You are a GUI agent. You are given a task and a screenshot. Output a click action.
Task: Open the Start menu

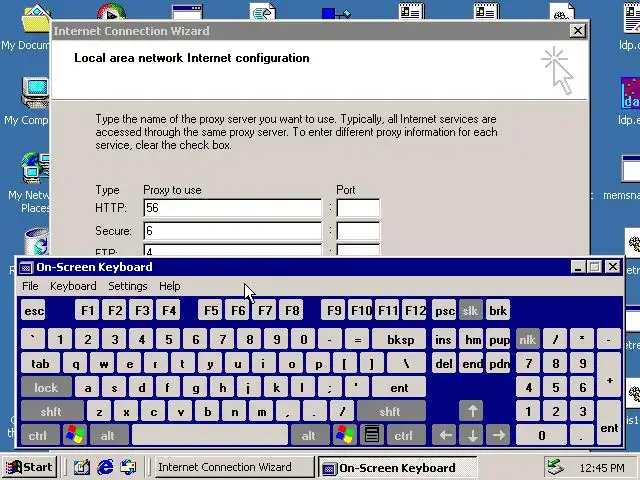[29, 467]
